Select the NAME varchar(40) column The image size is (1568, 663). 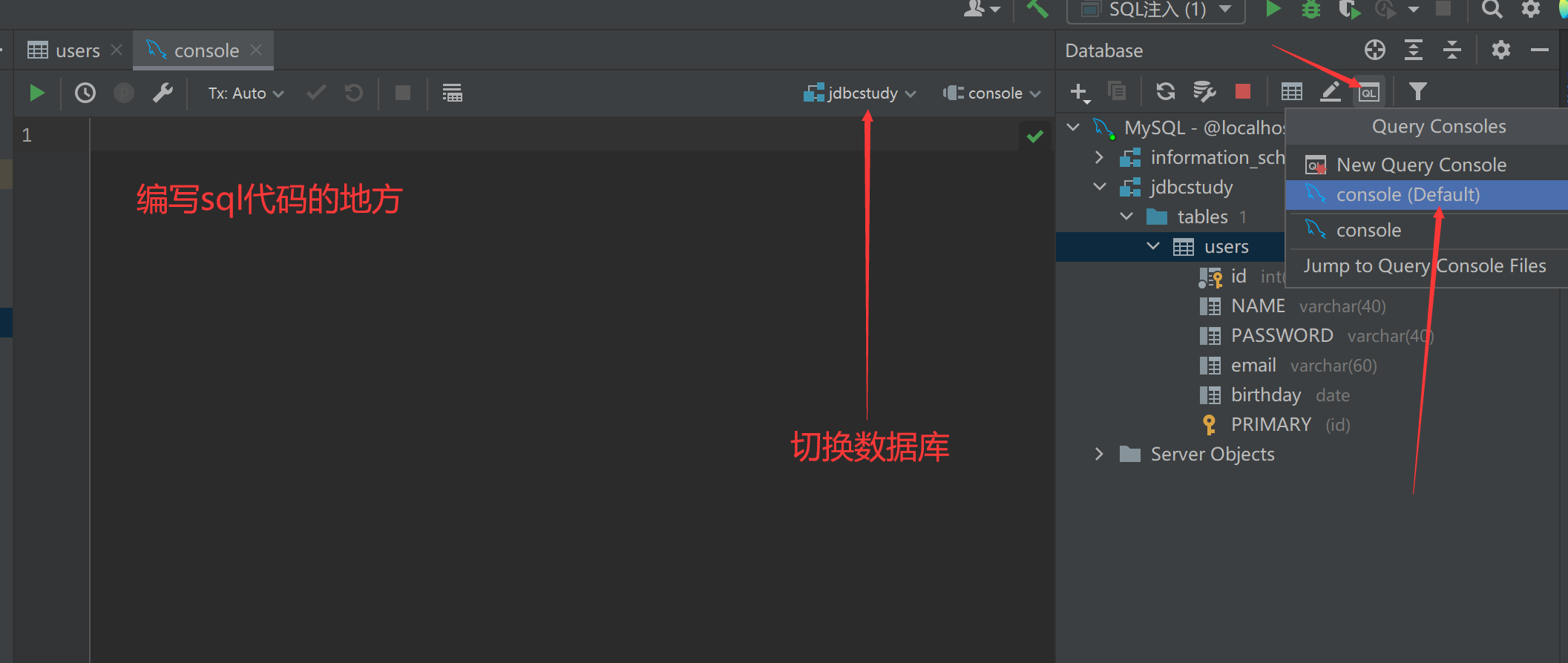click(x=1292, y=306)
